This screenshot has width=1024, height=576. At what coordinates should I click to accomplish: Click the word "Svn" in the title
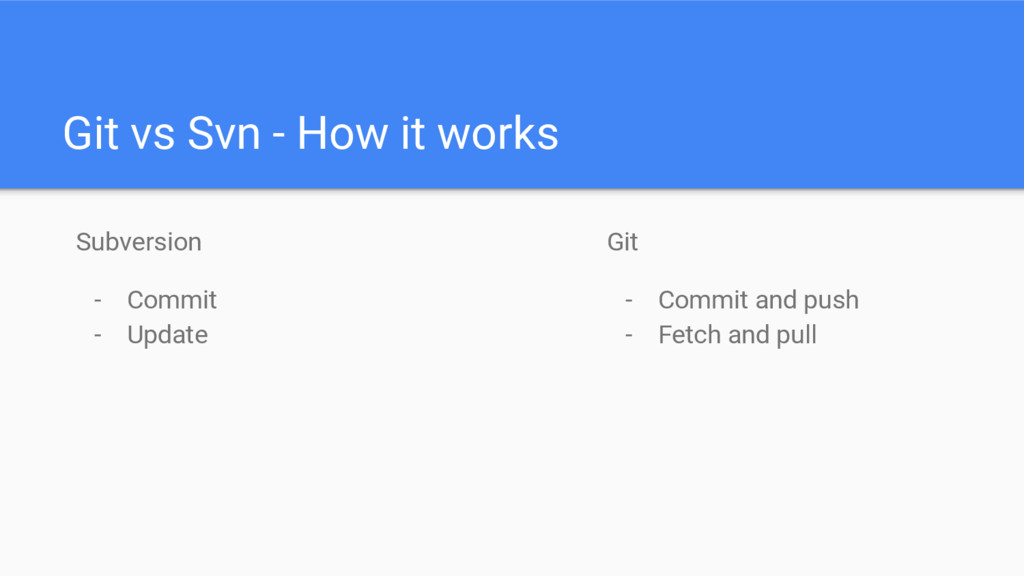[x=224, y=134]
